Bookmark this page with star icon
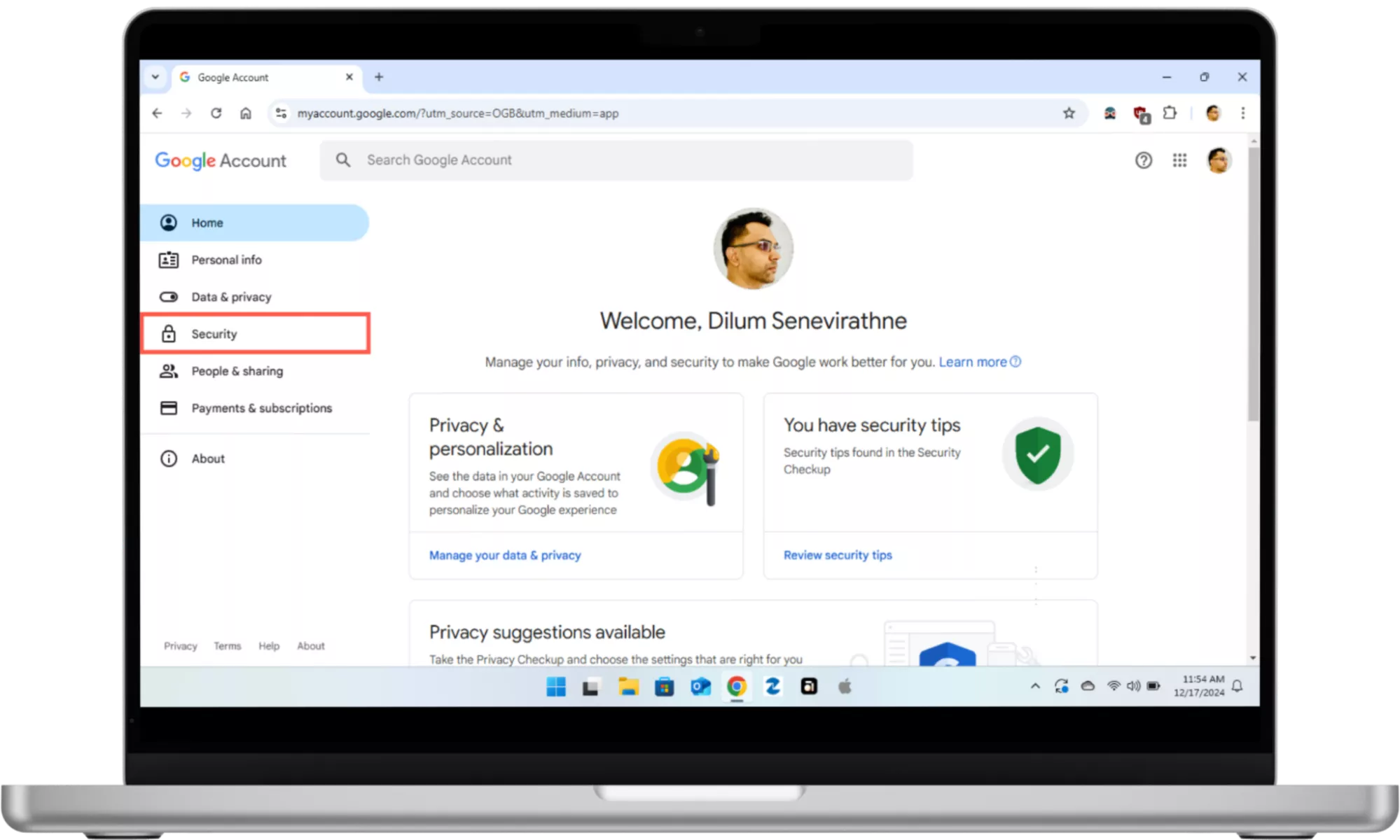 (1069, 113)
